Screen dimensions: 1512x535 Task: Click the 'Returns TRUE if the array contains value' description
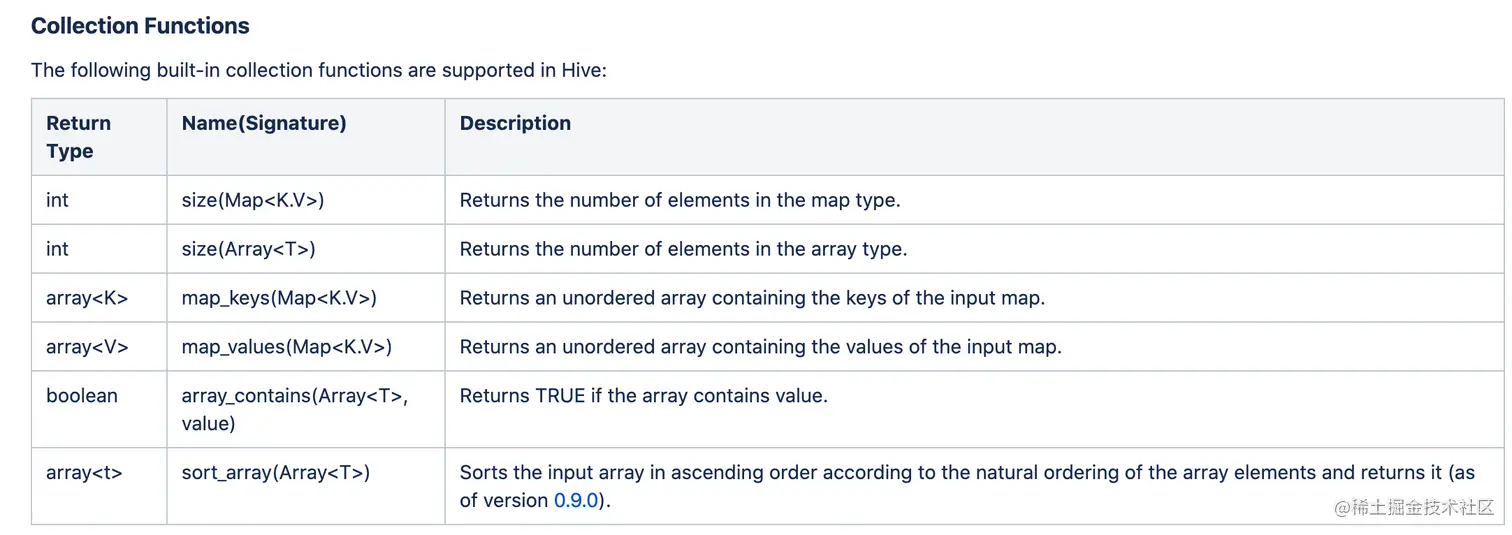click(643, 396)
